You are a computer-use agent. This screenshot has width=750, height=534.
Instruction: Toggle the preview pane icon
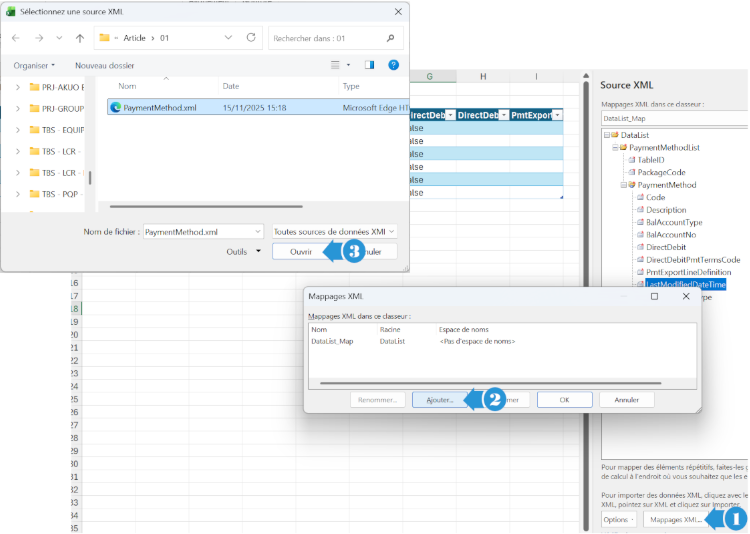[x=369, y=65]
